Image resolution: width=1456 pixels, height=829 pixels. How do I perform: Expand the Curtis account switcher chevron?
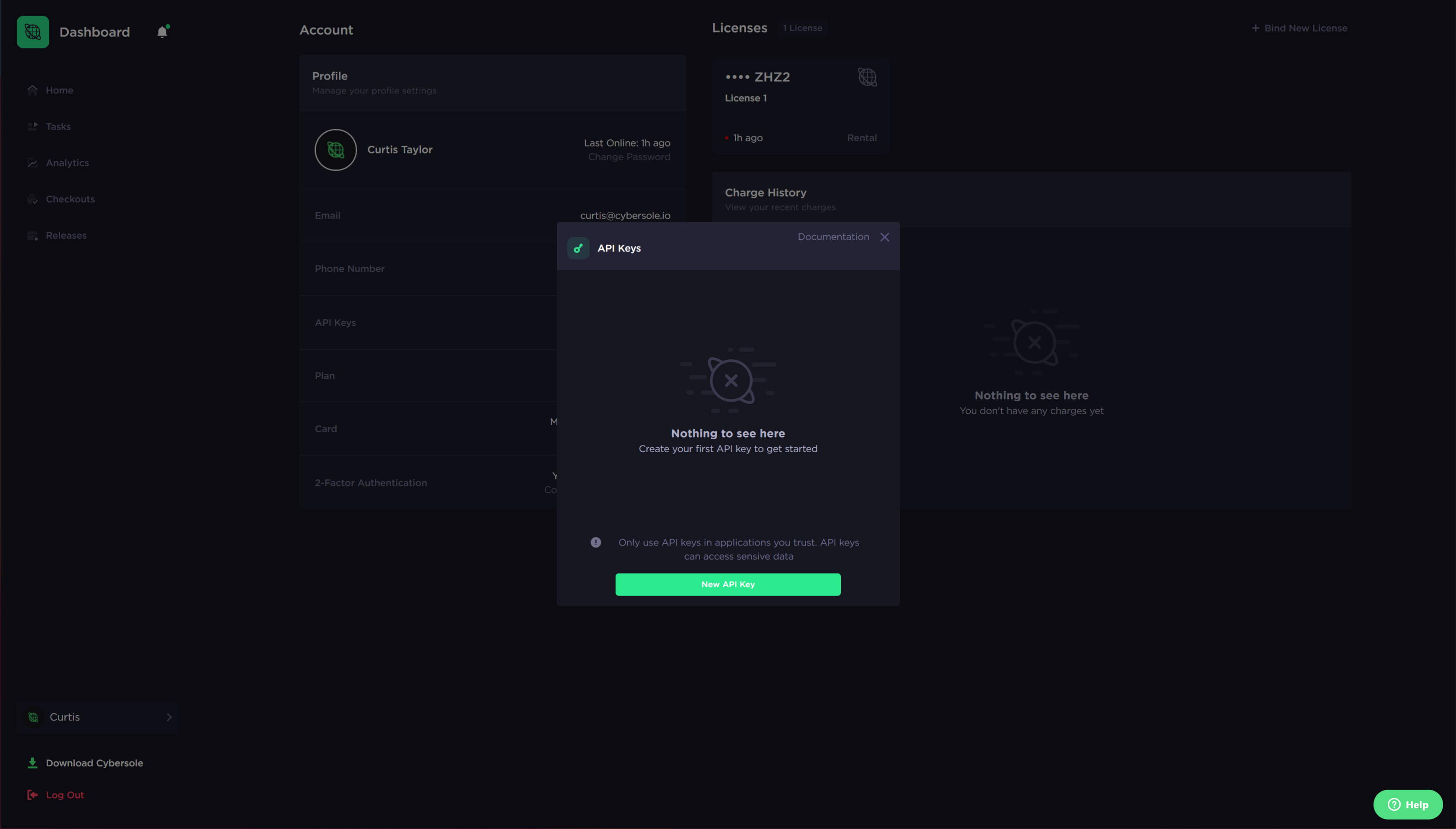pyautogui.click(x=169, y=717)
